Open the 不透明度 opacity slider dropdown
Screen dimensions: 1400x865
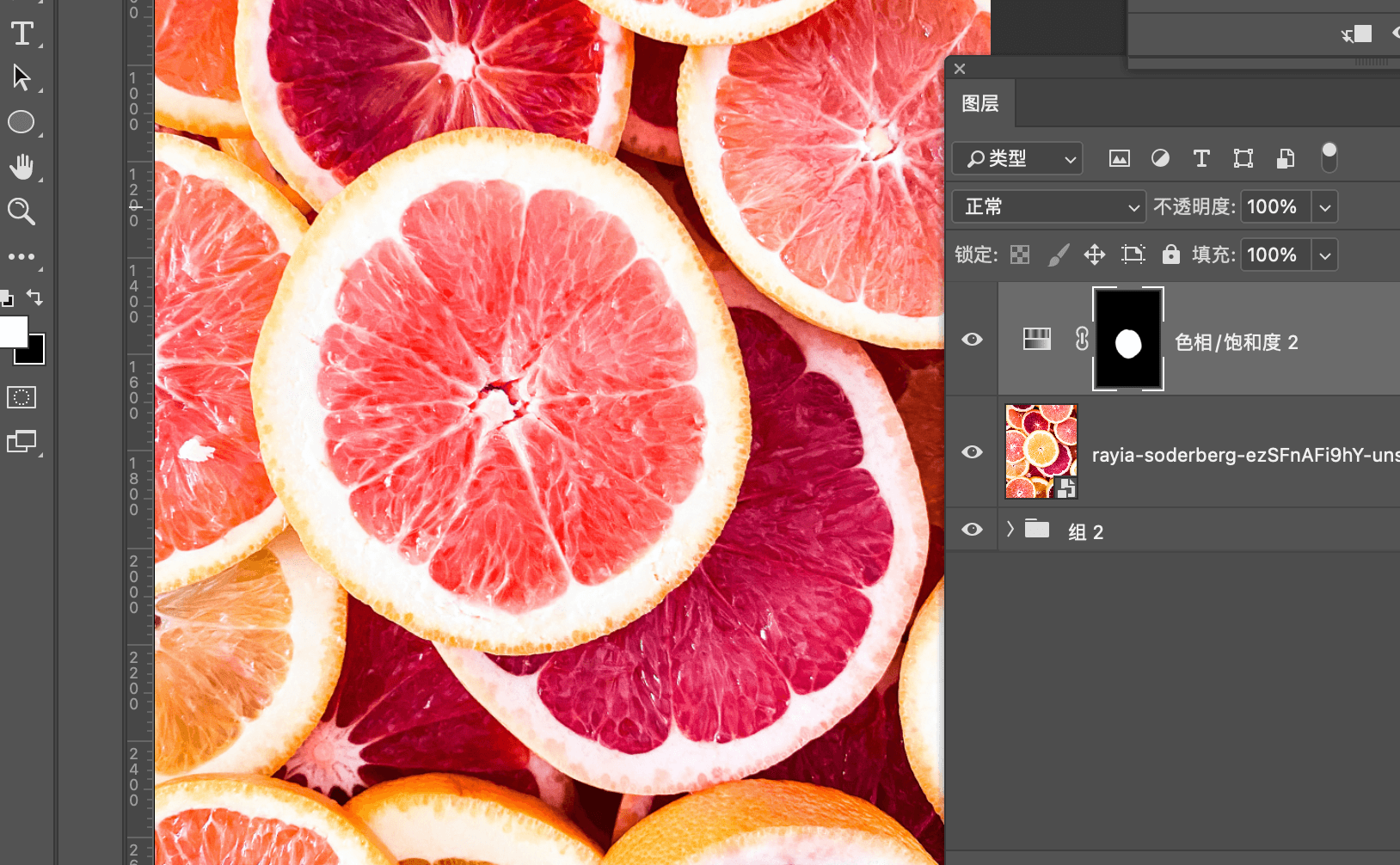1325,207
